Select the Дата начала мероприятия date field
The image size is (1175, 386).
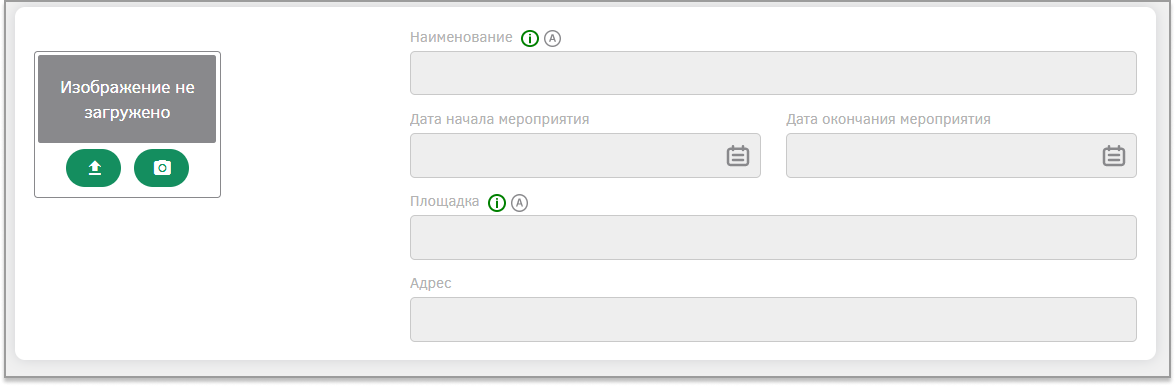(585, 156)
